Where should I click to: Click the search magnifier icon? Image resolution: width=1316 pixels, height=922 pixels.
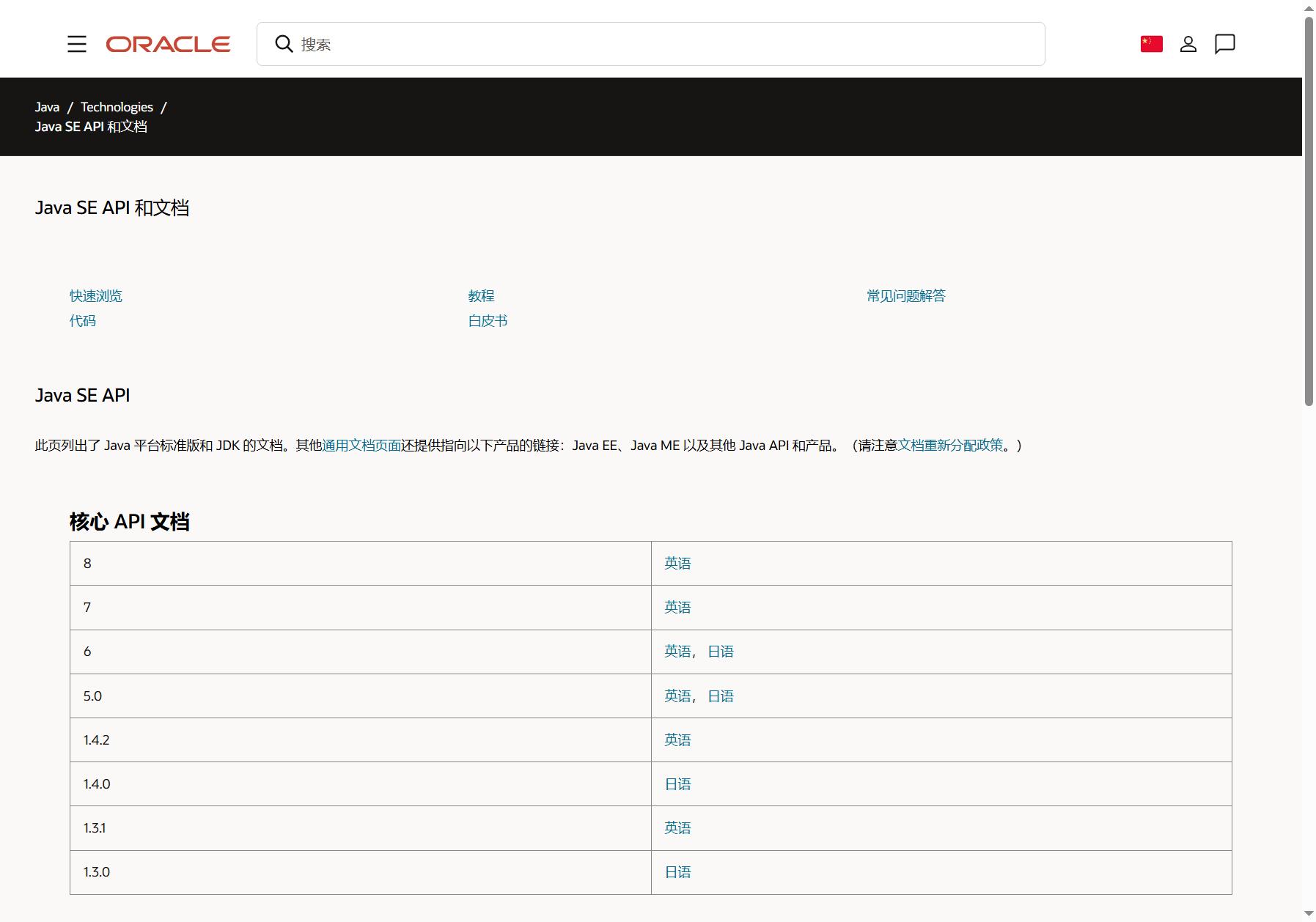(x=284, y=44)
